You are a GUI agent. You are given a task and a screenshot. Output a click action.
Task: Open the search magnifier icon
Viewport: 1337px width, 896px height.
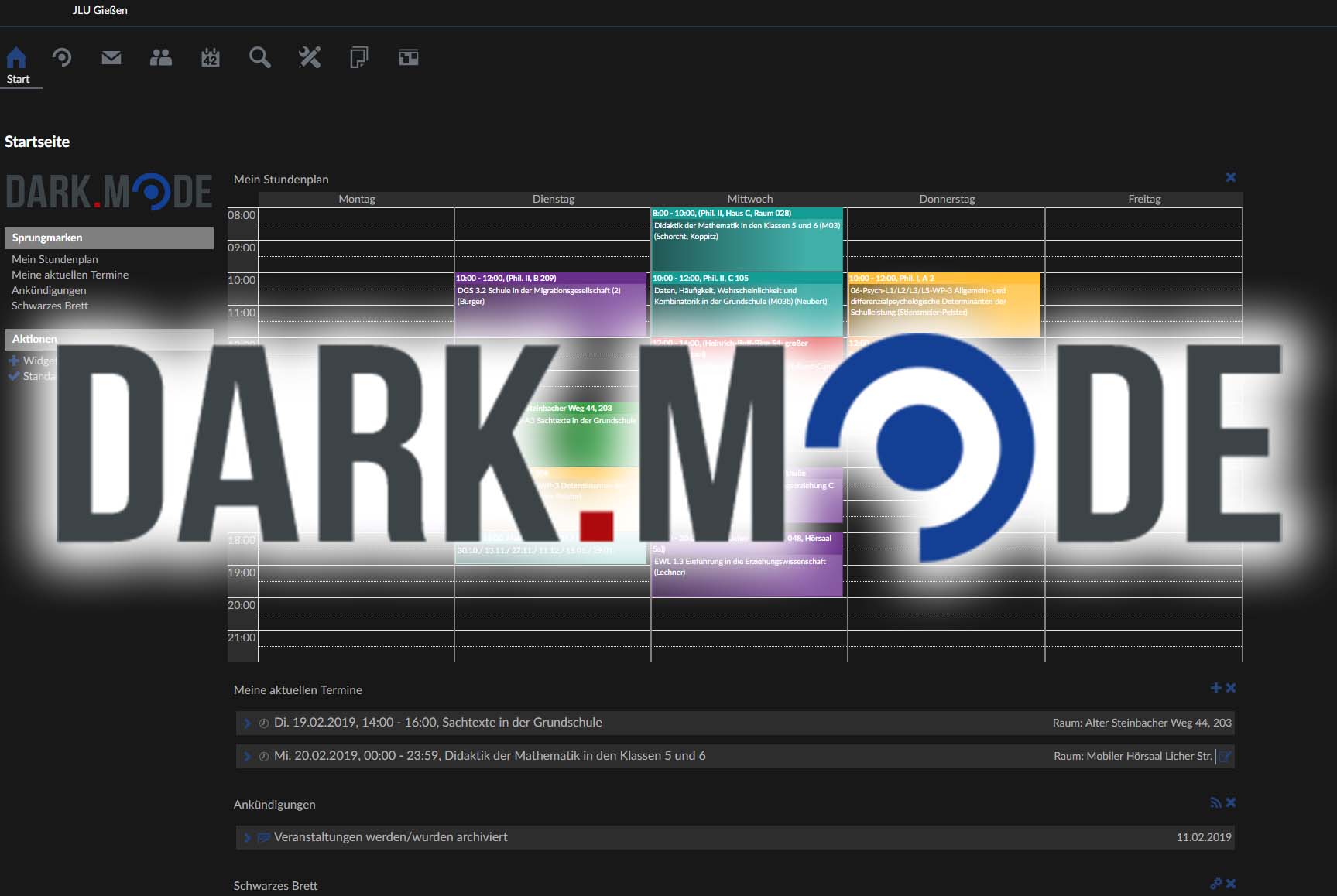point(260,57)
